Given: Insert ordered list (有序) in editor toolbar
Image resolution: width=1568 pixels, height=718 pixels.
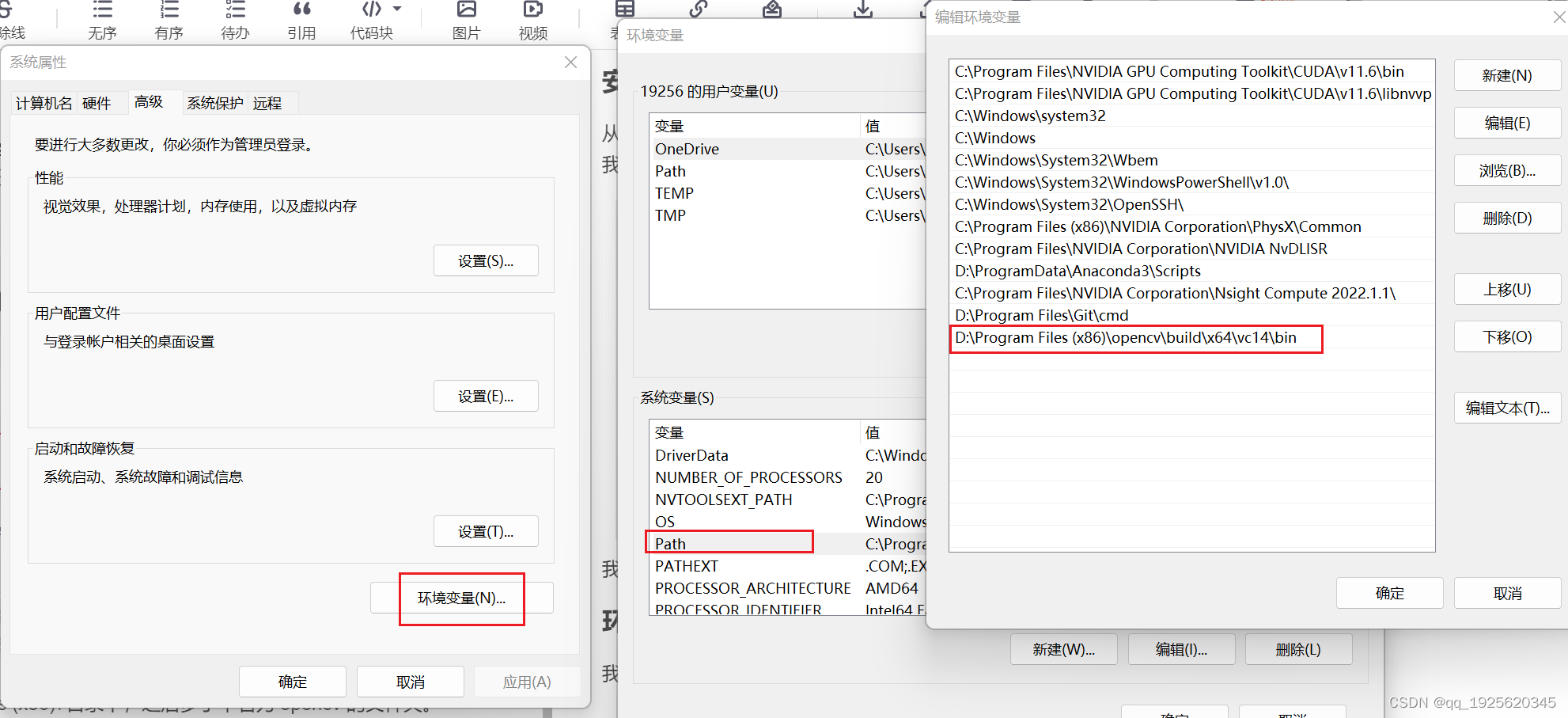Looking at the screenshot, I should click(169, 21).
